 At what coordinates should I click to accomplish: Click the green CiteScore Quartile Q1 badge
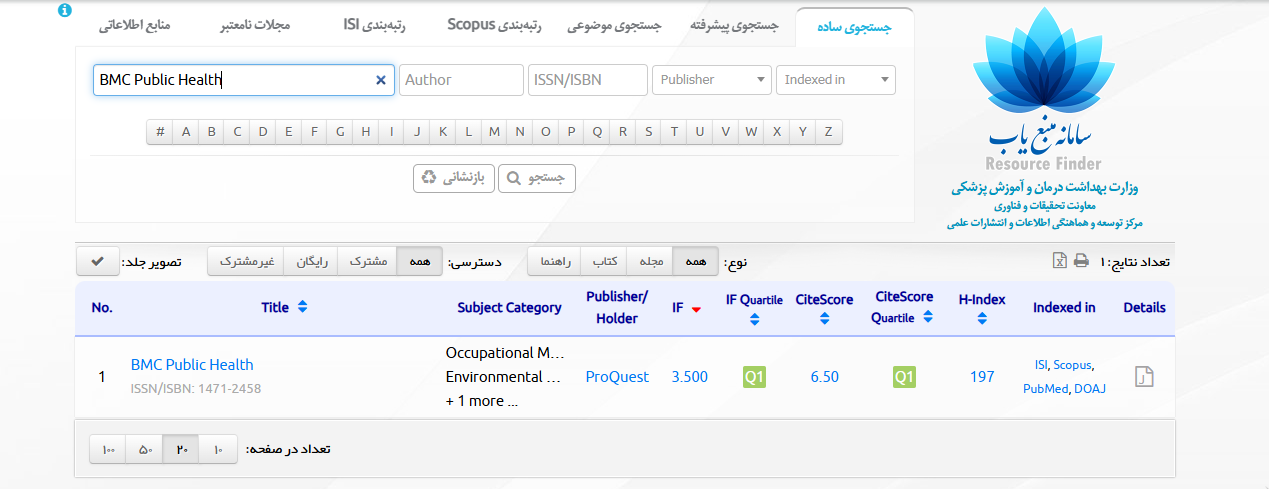[x=904, y=377]
